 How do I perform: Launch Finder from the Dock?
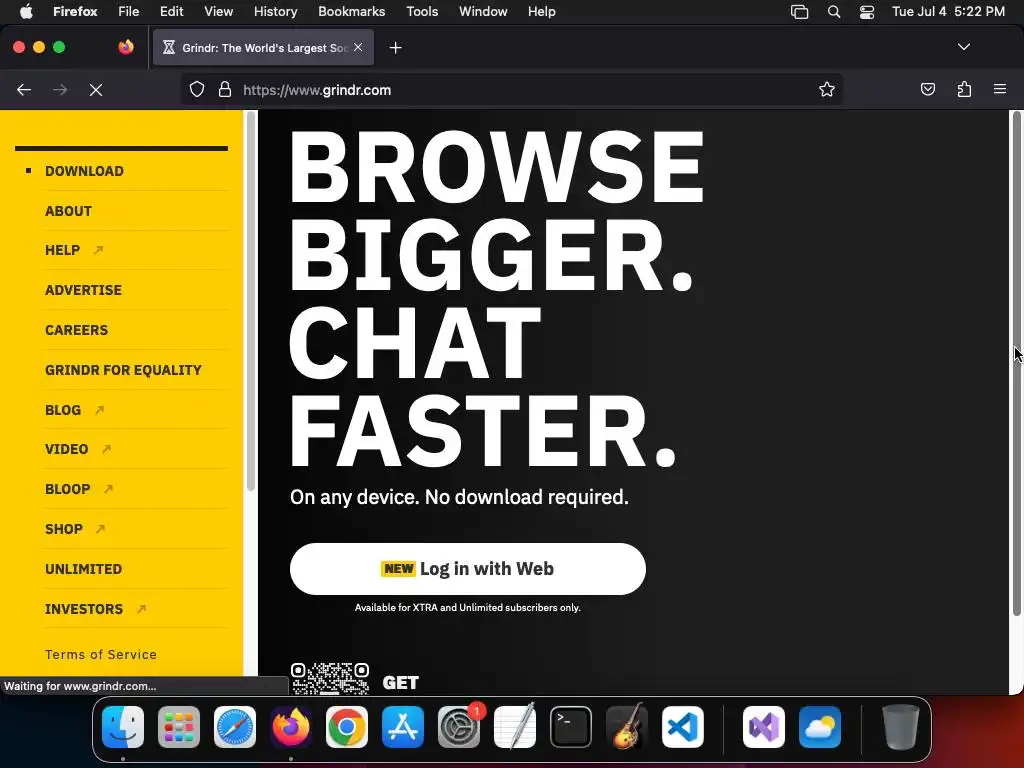click(123, 727)
